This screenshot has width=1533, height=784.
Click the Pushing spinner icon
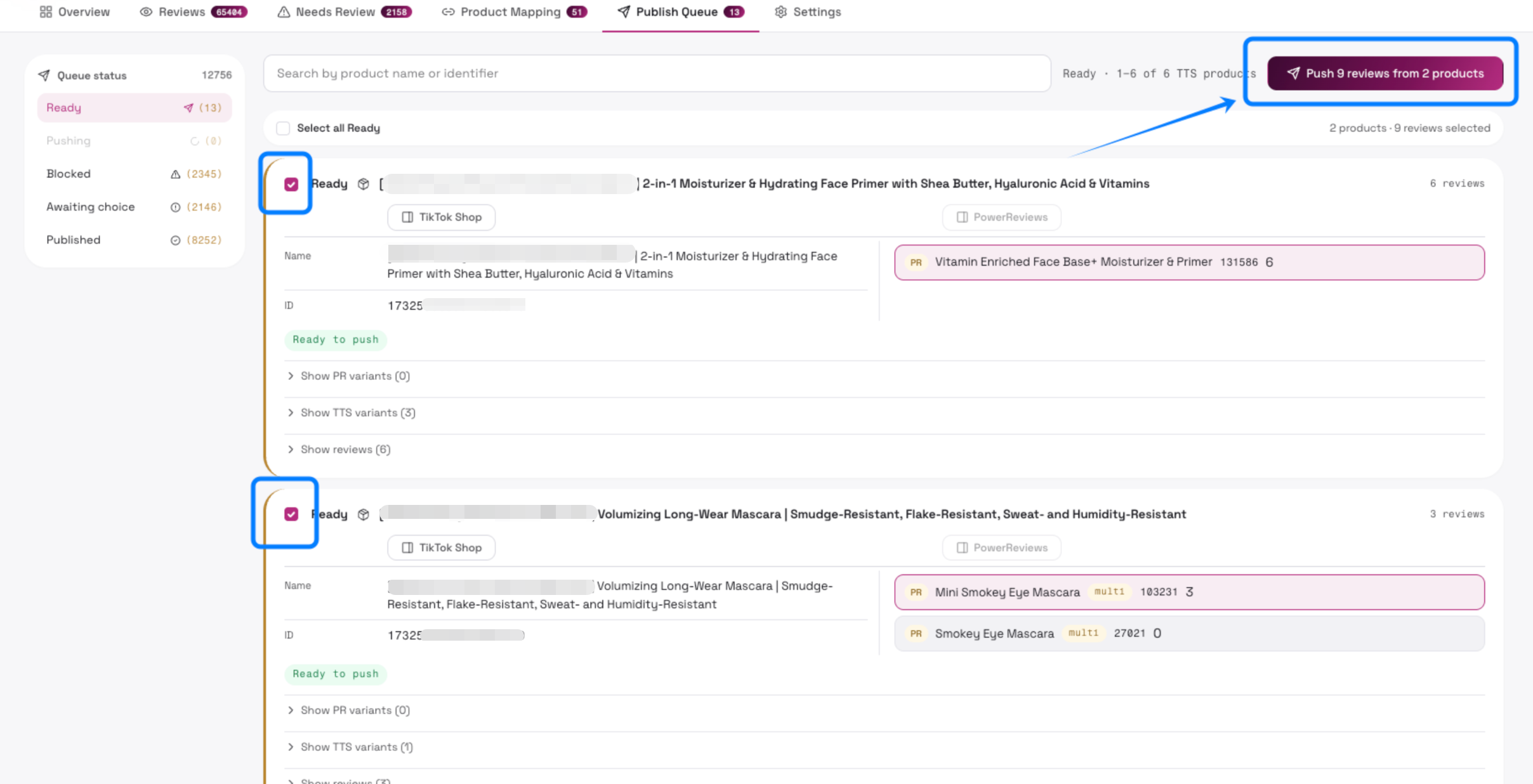195,141
